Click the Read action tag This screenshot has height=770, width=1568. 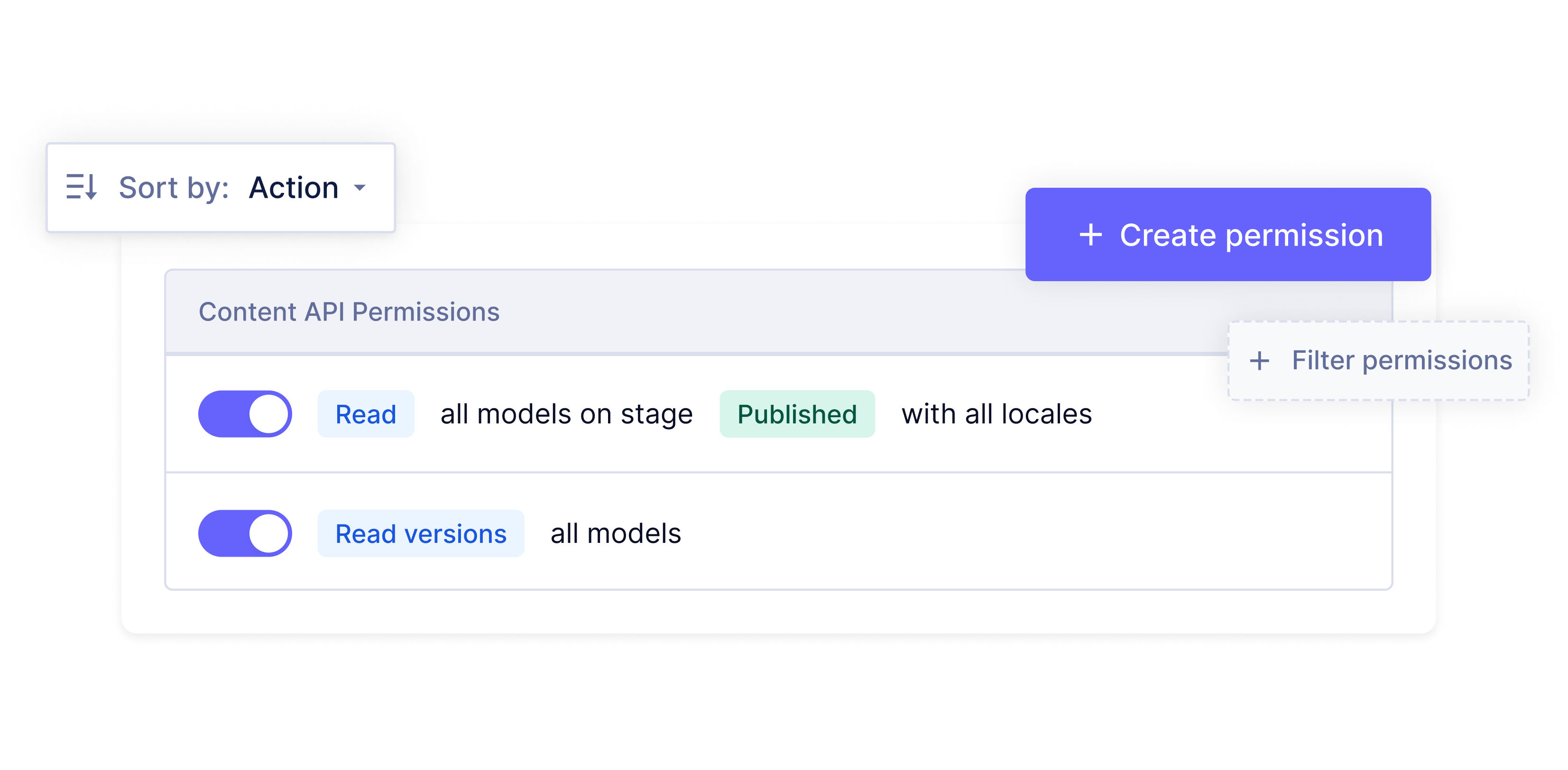pyautogui.click(x=366, y=414)
